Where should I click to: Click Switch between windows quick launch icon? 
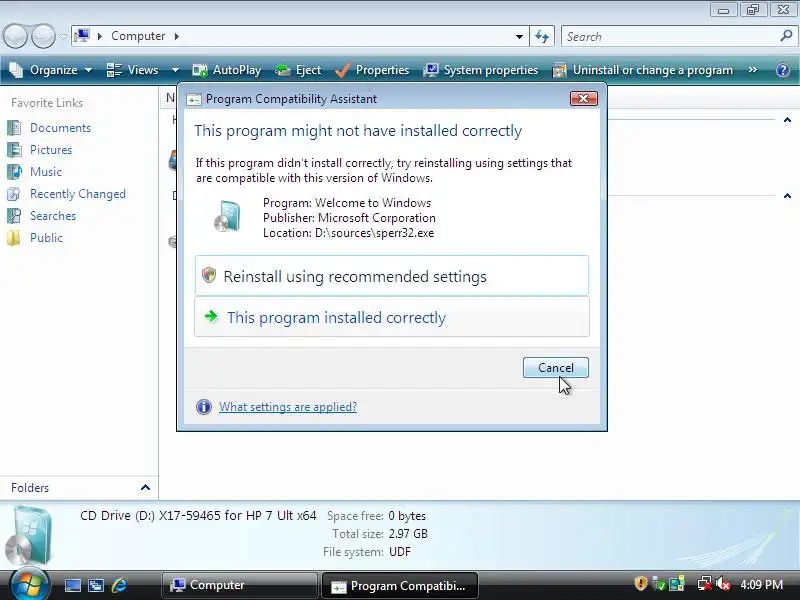click(x=96, y=585)
